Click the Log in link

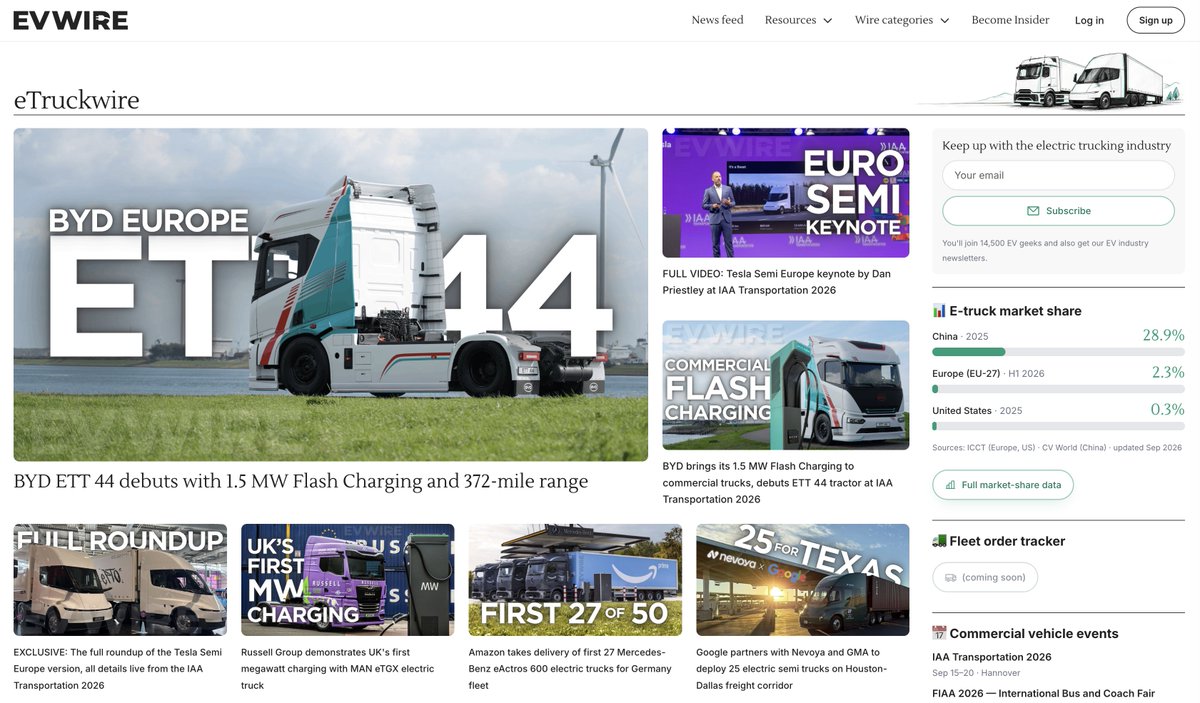click(x=1089, y=20)
